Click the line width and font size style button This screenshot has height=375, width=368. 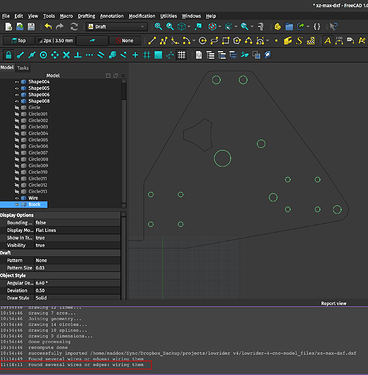coord(55,41)
